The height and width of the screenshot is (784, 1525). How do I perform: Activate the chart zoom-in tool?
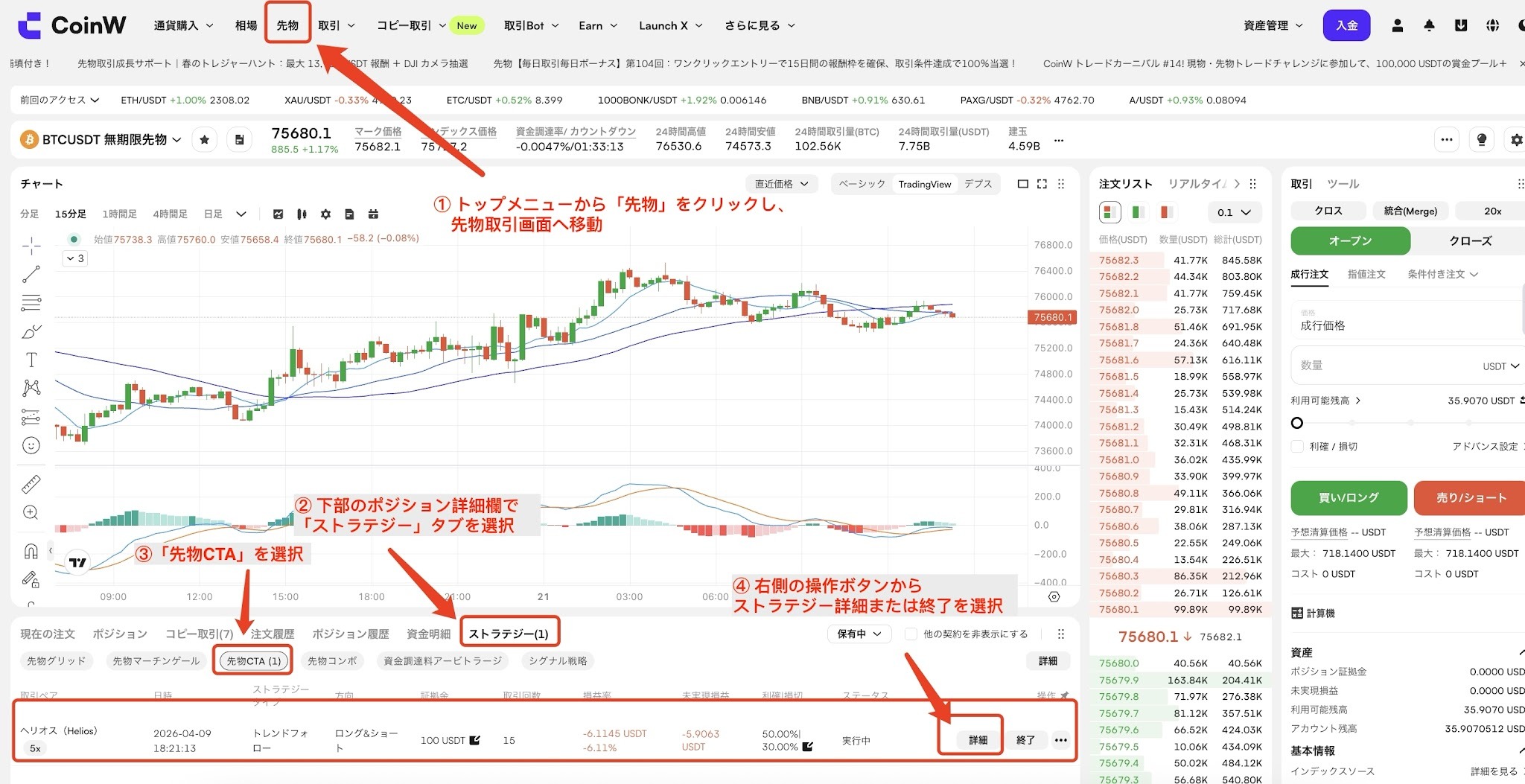[x=31, y=512]
